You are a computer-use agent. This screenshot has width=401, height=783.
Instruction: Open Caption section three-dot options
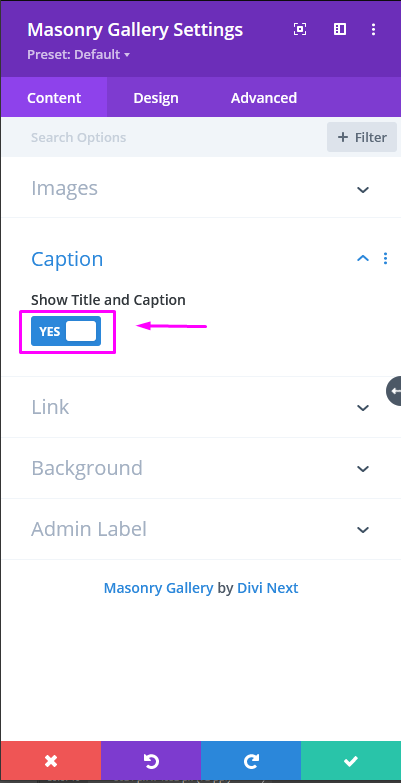(x=385, y=258)
